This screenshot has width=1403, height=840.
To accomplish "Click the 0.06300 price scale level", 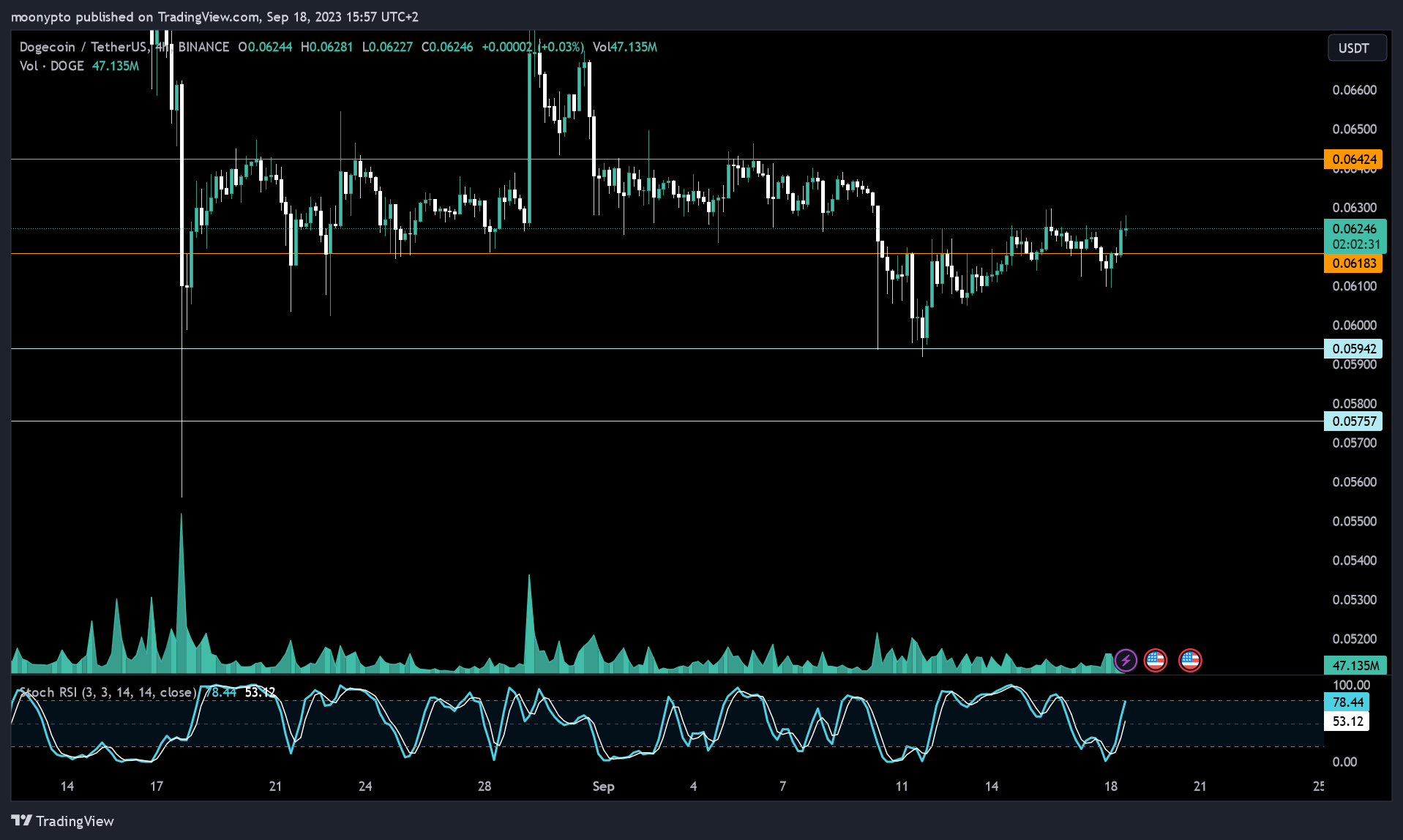I will click(x=1354, y=208).
